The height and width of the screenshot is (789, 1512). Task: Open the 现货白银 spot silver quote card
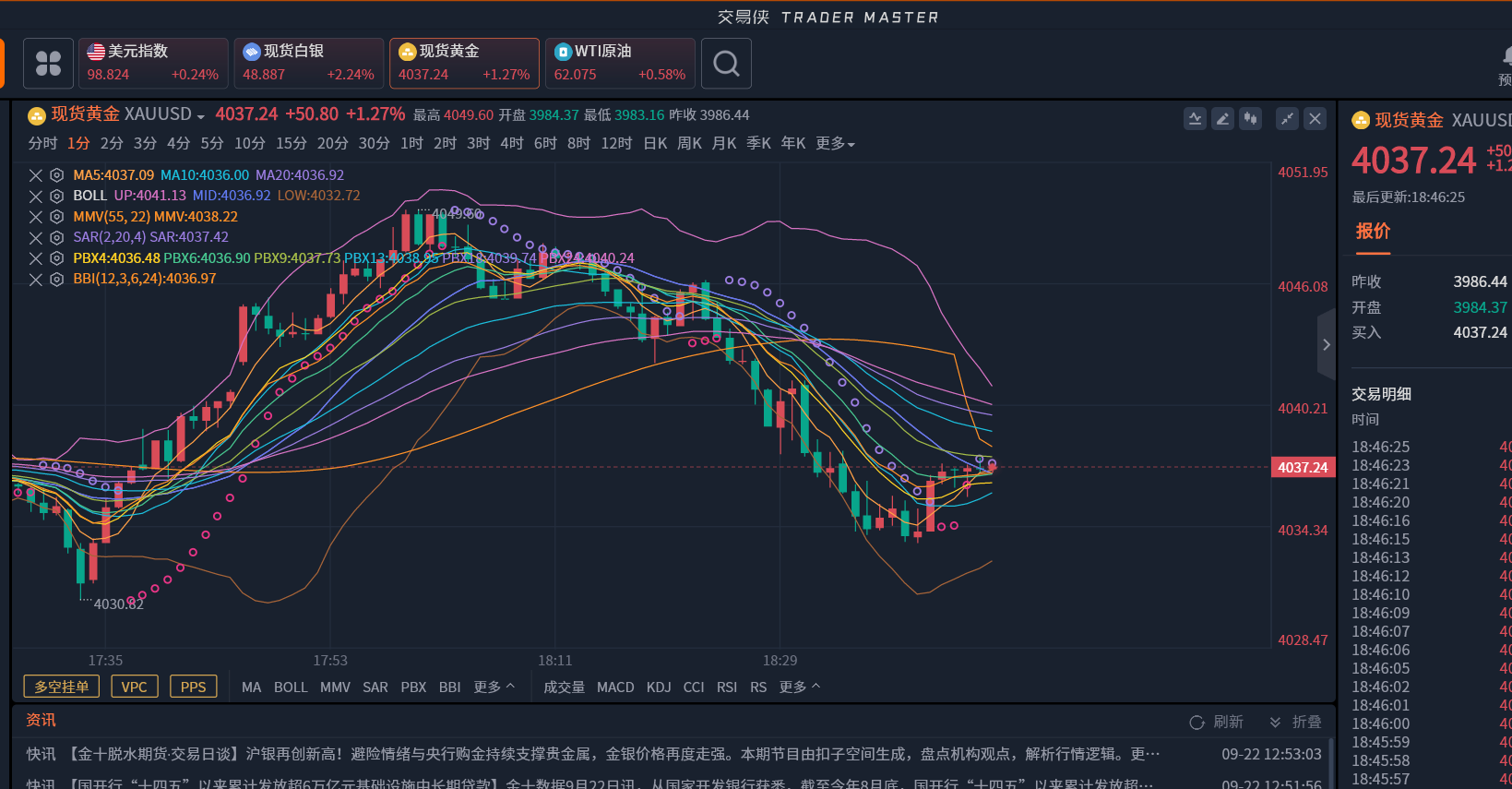[x=309, y=64]
